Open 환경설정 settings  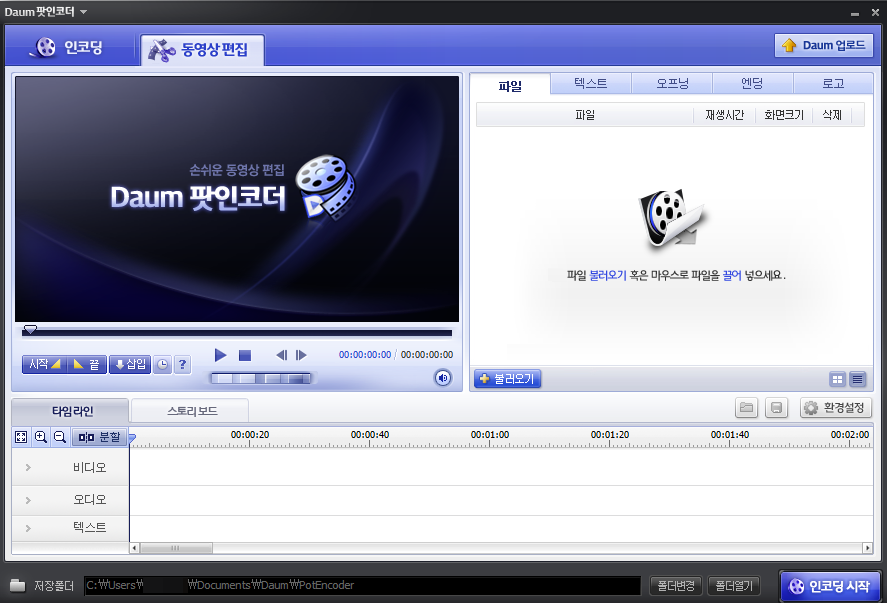(x=836, y=407)
